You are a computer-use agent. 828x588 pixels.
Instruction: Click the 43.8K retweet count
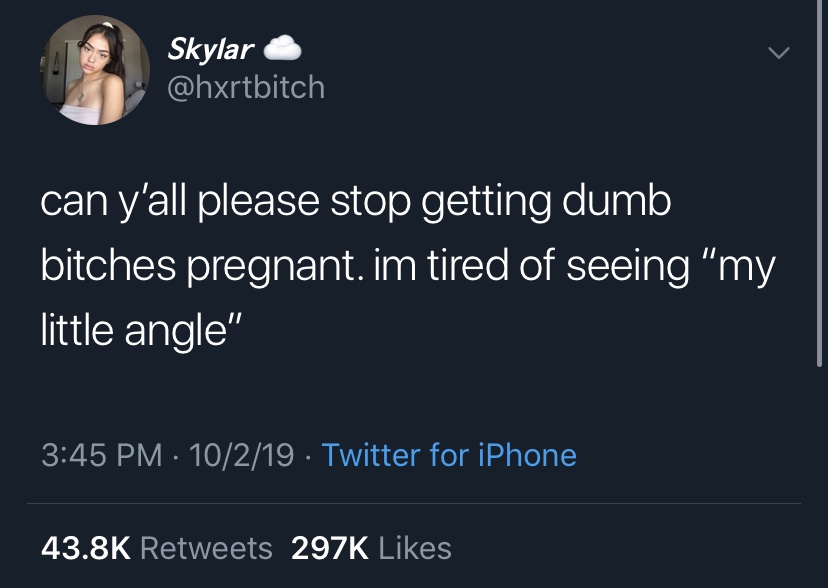click(86, 548)
